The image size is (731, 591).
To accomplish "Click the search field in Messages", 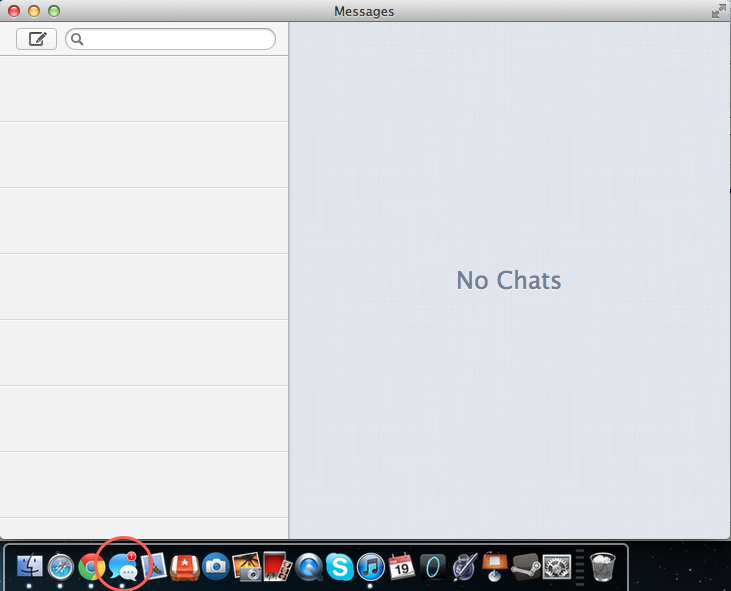I will pyautogui.click(x=170, y=39).
